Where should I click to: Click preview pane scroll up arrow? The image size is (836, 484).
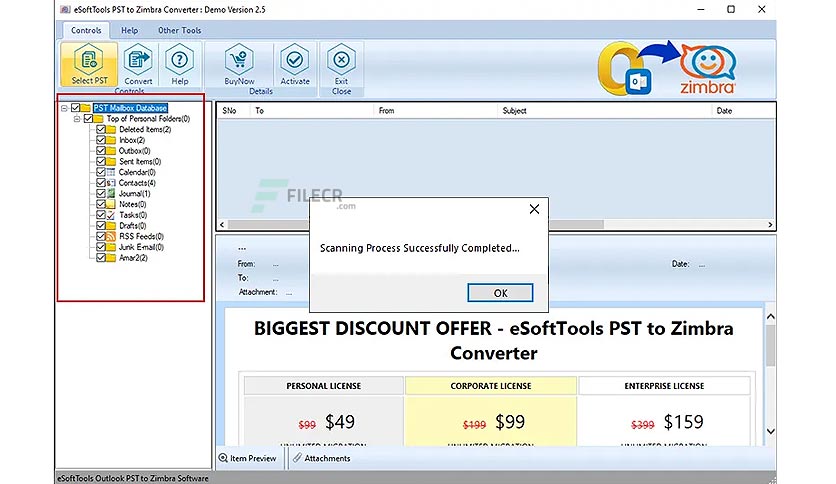click(770, 317)
